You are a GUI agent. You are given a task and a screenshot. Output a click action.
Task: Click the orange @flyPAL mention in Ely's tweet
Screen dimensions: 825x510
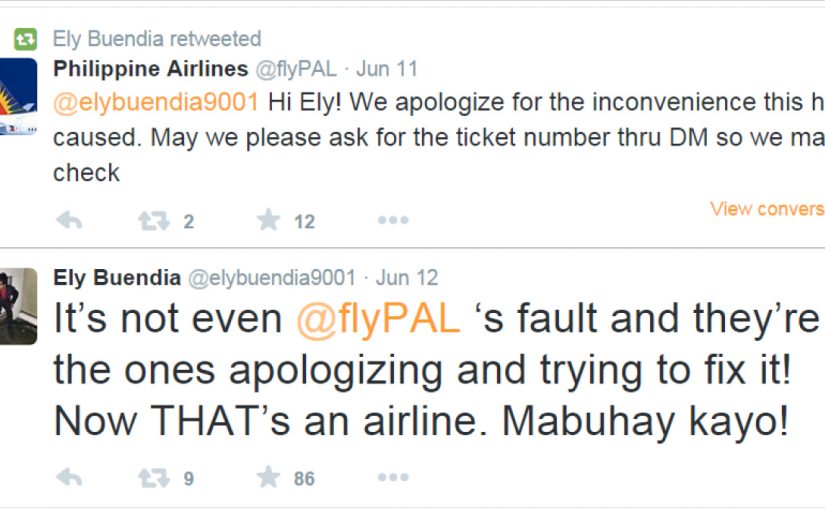[x=377, y=319]
